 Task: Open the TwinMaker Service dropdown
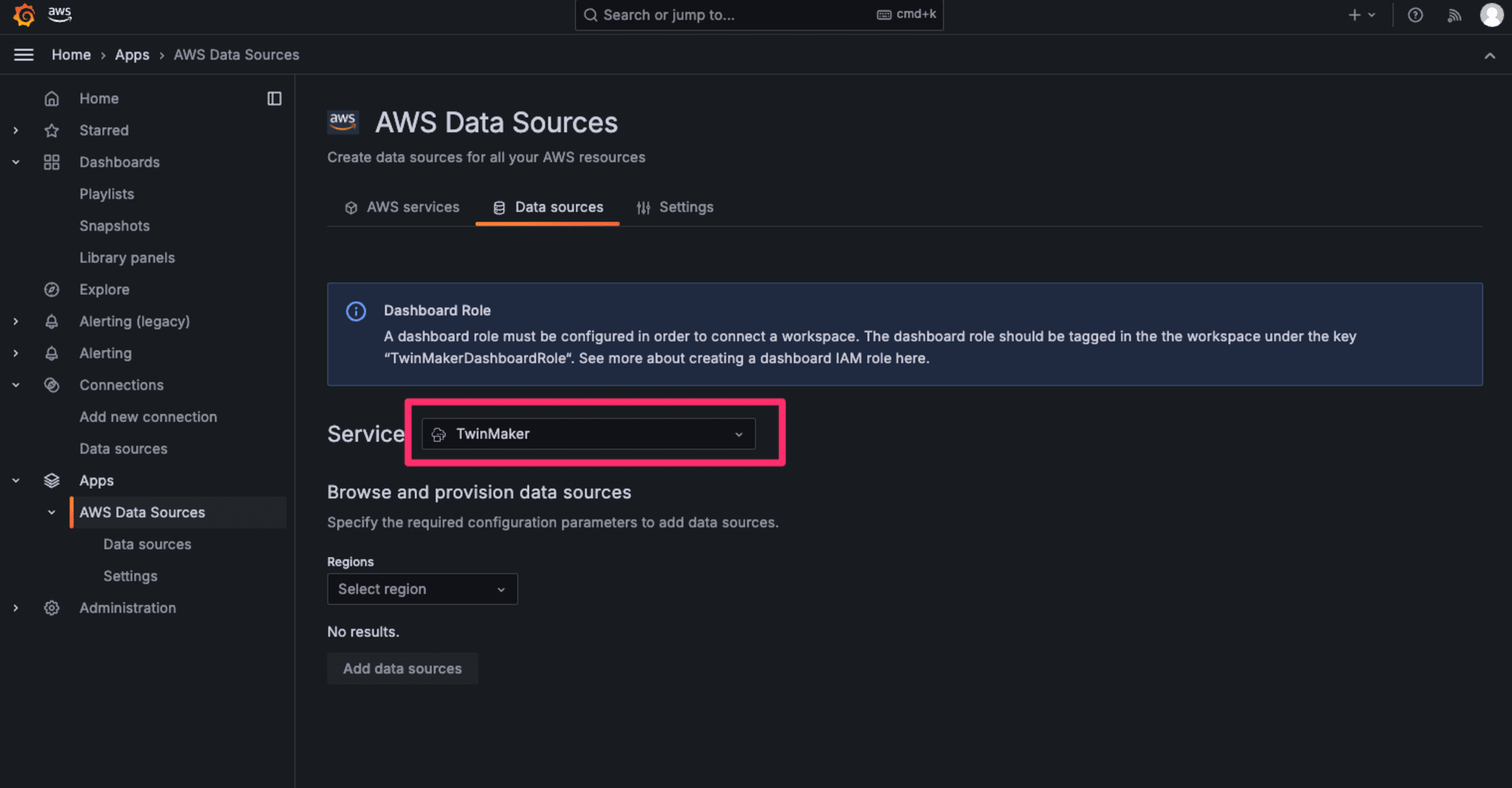tap(588, 434)
